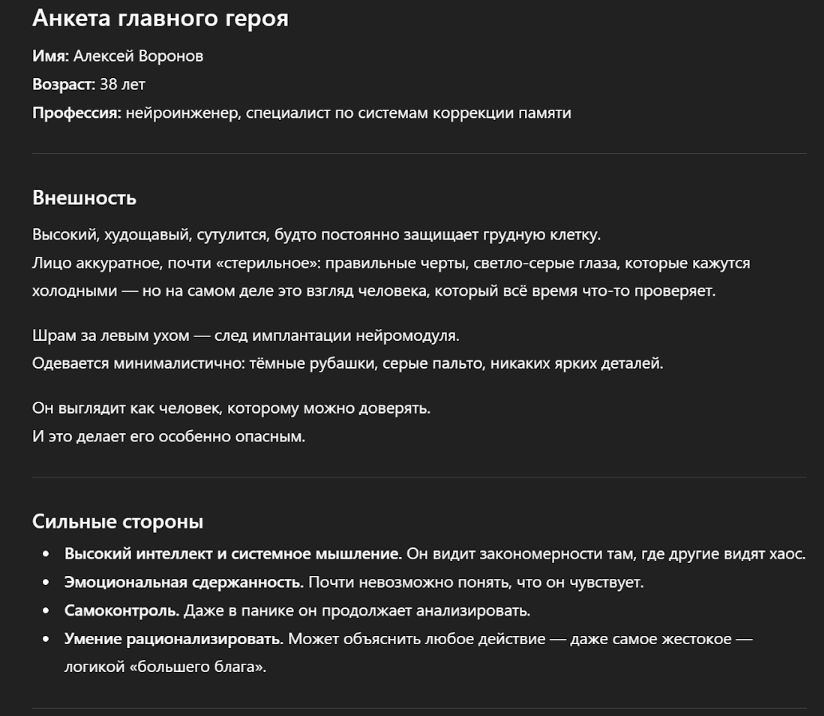Image resolution: width=824 pixels, height=716 pixels.
Task: Click bold bullet text "Самоконтроль"
Action: pyautogui.click(x=121, y=610)
